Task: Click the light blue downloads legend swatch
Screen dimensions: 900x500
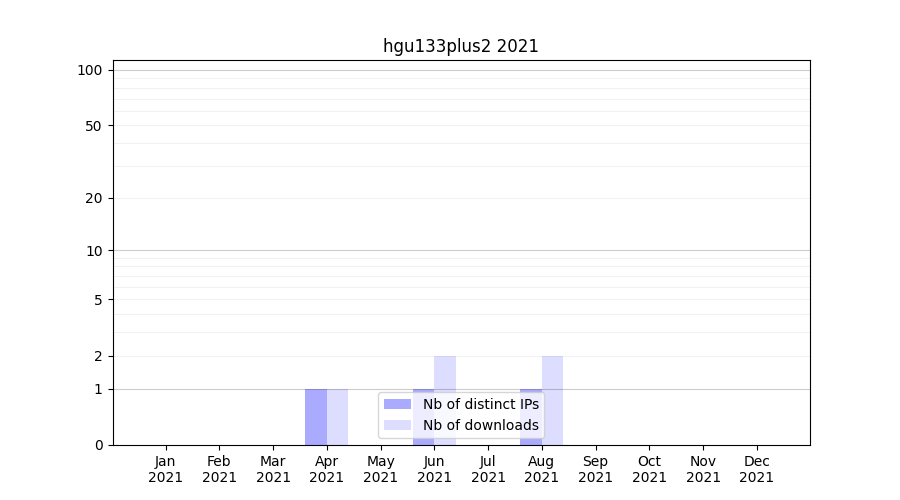Action: click(x=397, y=425)
